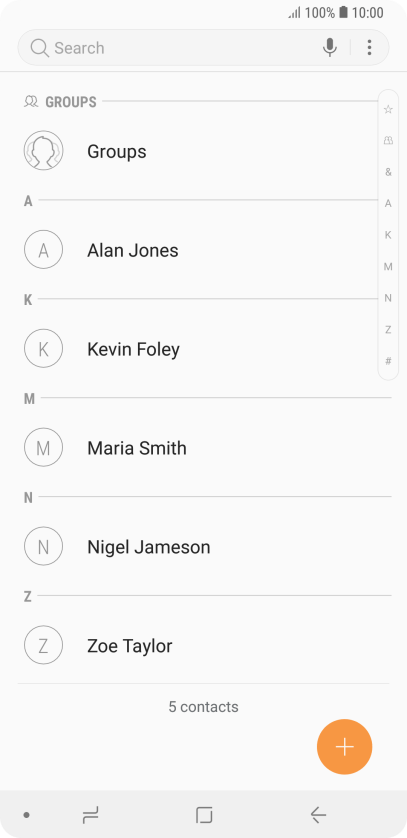407x838 pixels.
Task: Tap the magnifier search icon
Action: click(x=40, y=48)
